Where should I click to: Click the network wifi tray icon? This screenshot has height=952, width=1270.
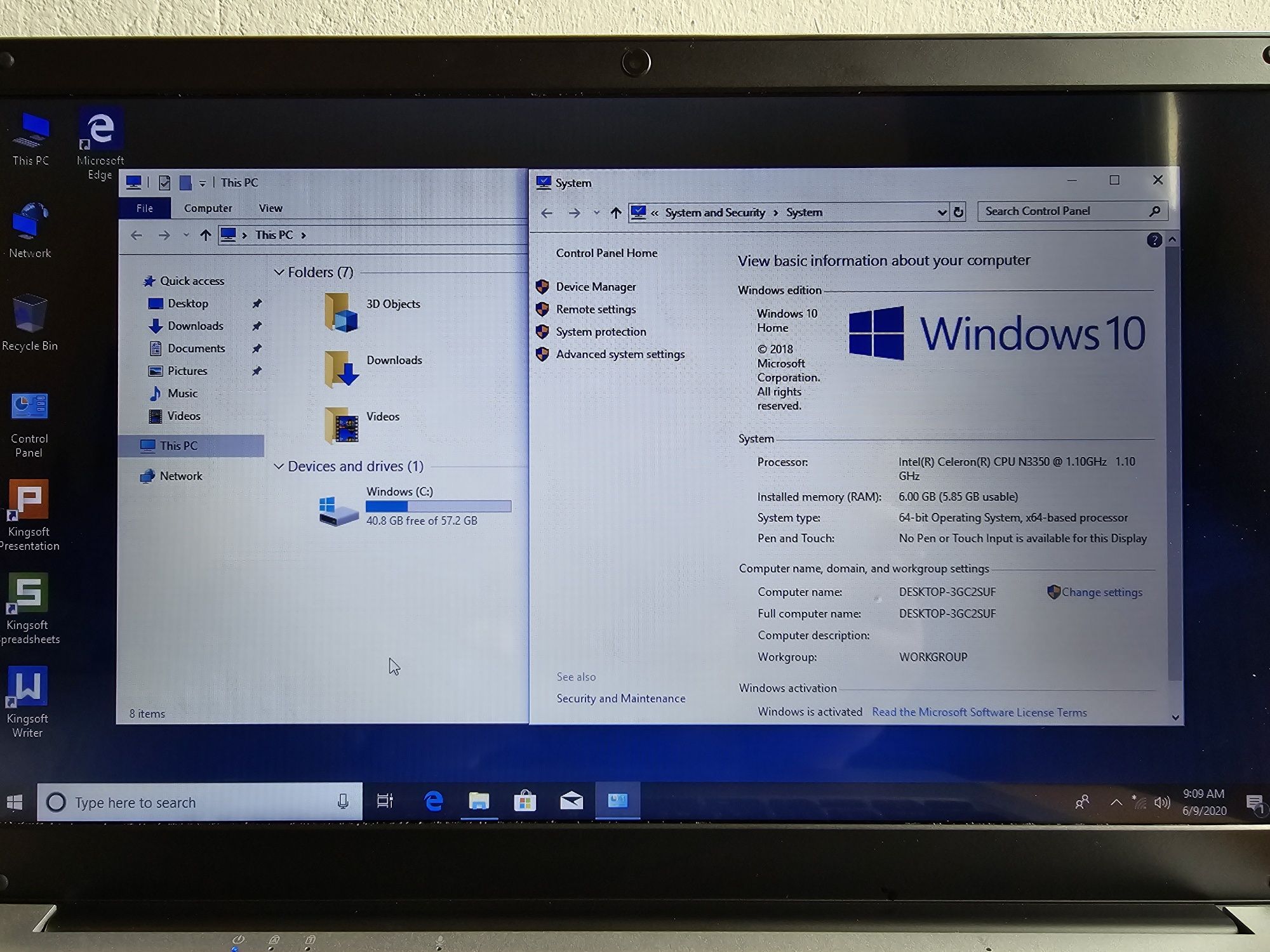click(1139, 802)
